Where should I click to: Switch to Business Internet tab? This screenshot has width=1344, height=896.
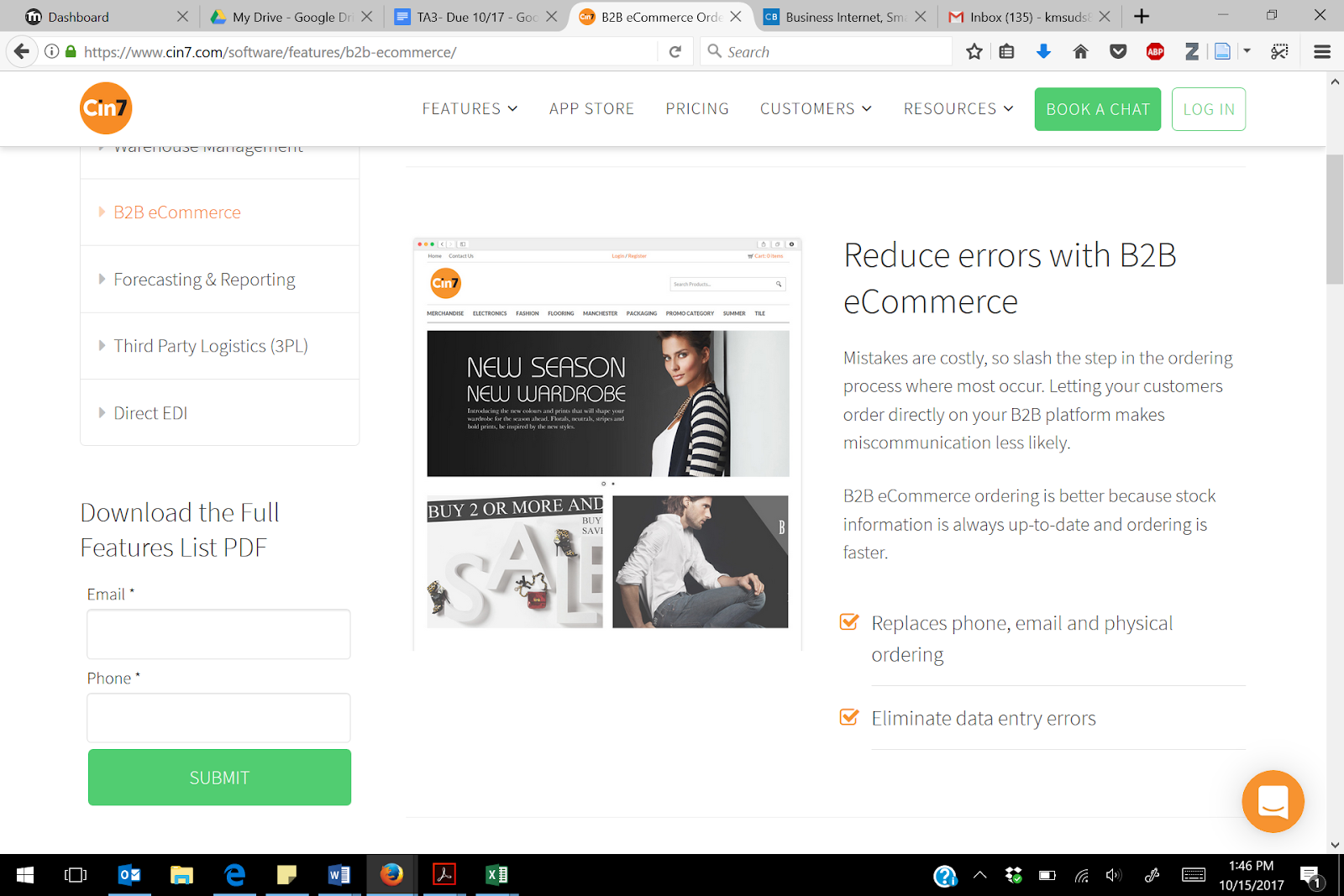click(845, 17)
